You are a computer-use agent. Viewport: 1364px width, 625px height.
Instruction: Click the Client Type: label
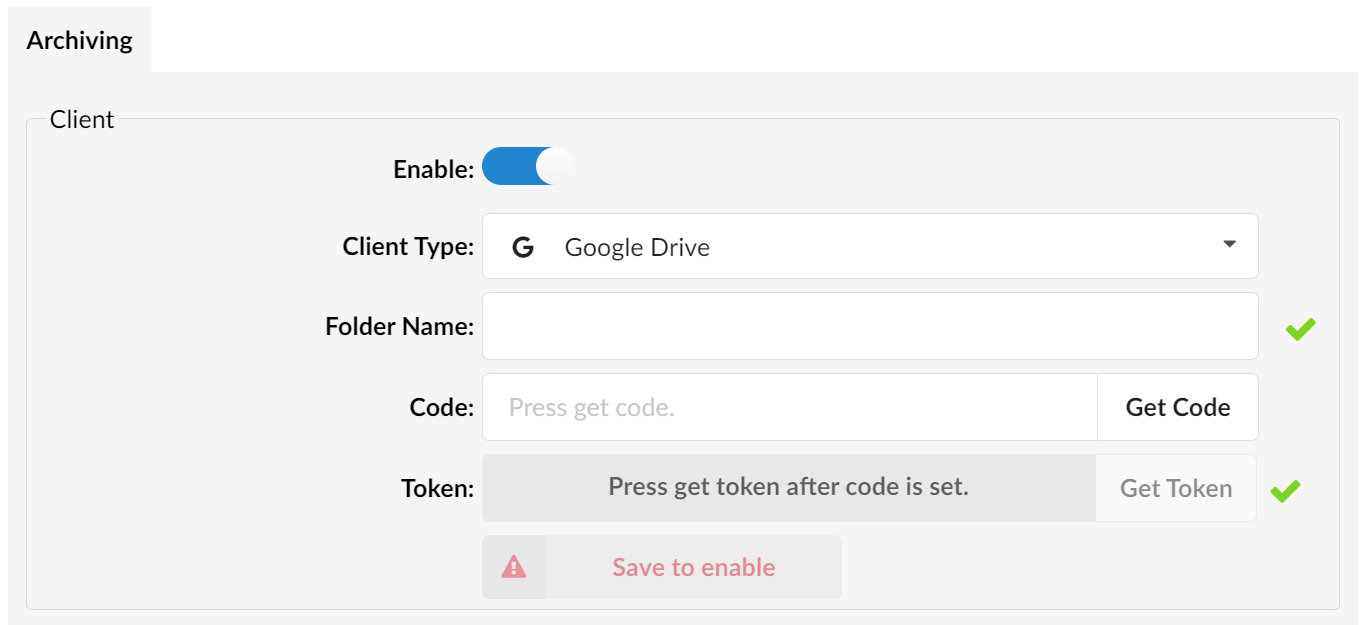pos(408,246)
